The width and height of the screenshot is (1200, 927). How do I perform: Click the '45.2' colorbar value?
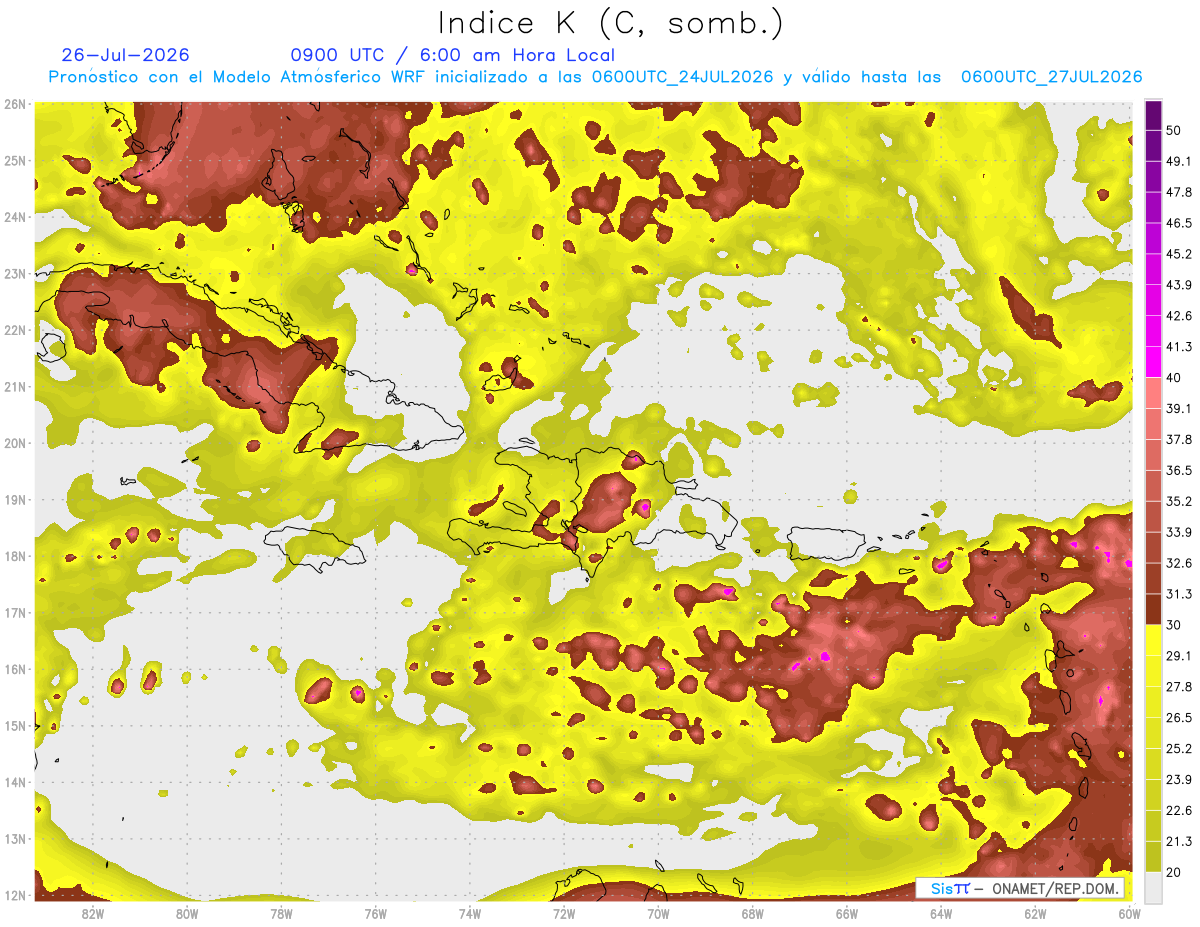click(1178, 253)
